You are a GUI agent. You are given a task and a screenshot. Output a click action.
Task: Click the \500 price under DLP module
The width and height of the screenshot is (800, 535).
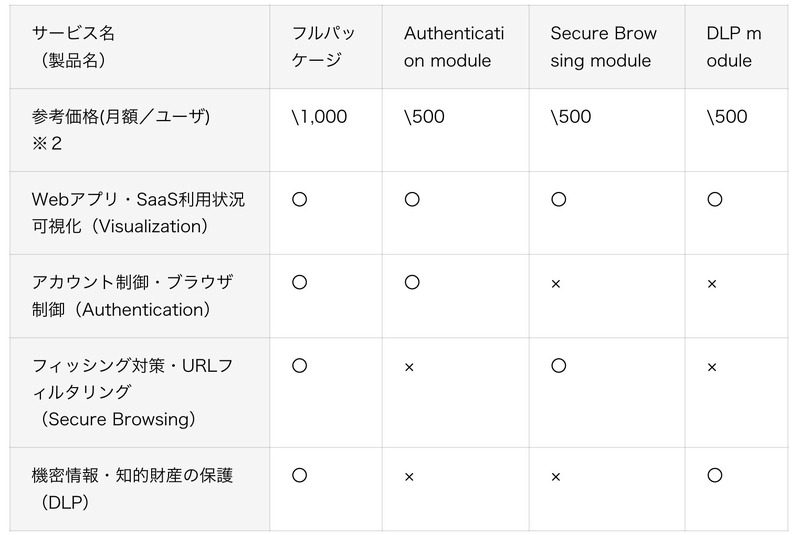[727, 117]
